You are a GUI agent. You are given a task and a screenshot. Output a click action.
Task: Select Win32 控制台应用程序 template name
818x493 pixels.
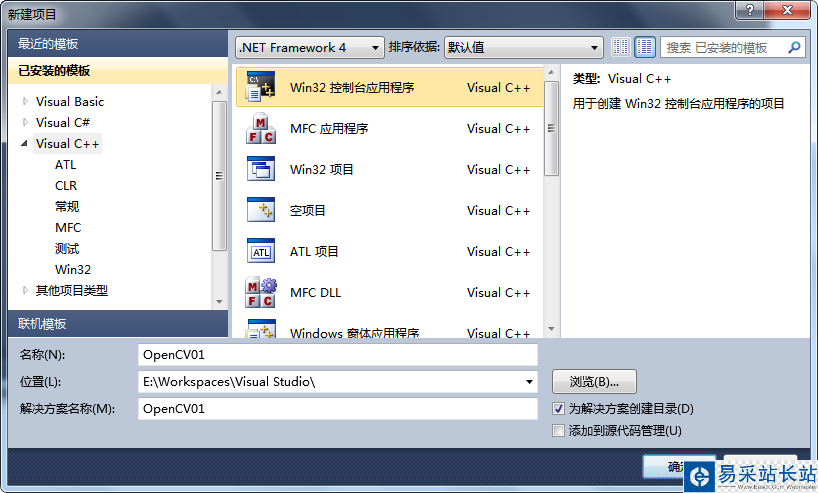352,87
